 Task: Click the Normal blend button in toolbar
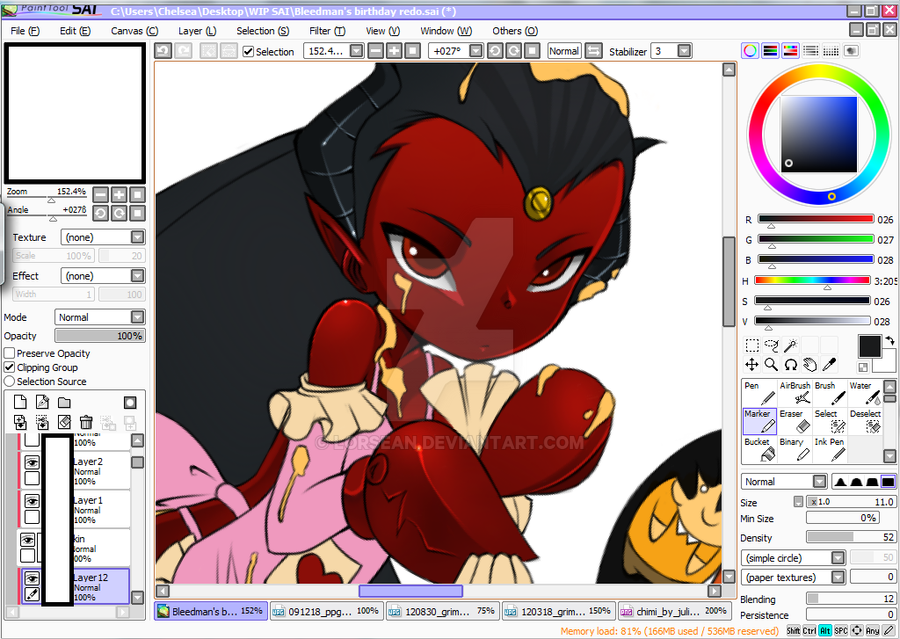(x=564, y=51)
